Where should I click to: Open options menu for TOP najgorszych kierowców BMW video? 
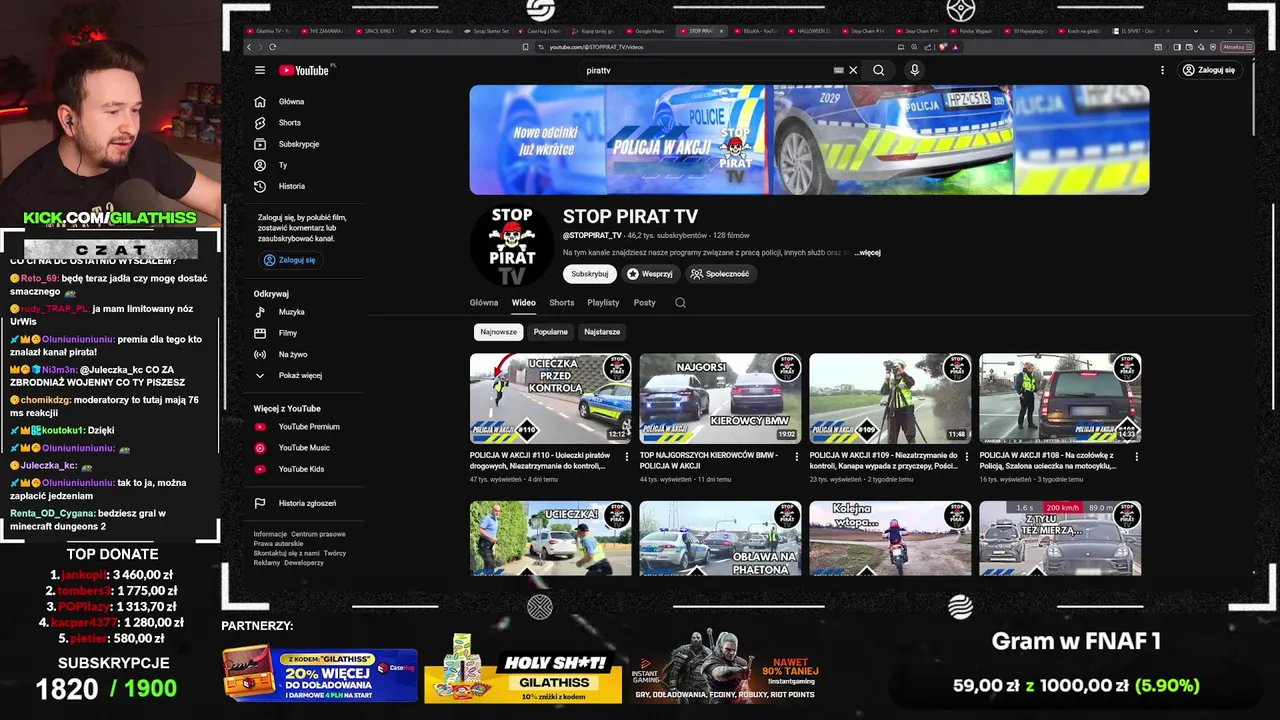(x=797, y=456)
